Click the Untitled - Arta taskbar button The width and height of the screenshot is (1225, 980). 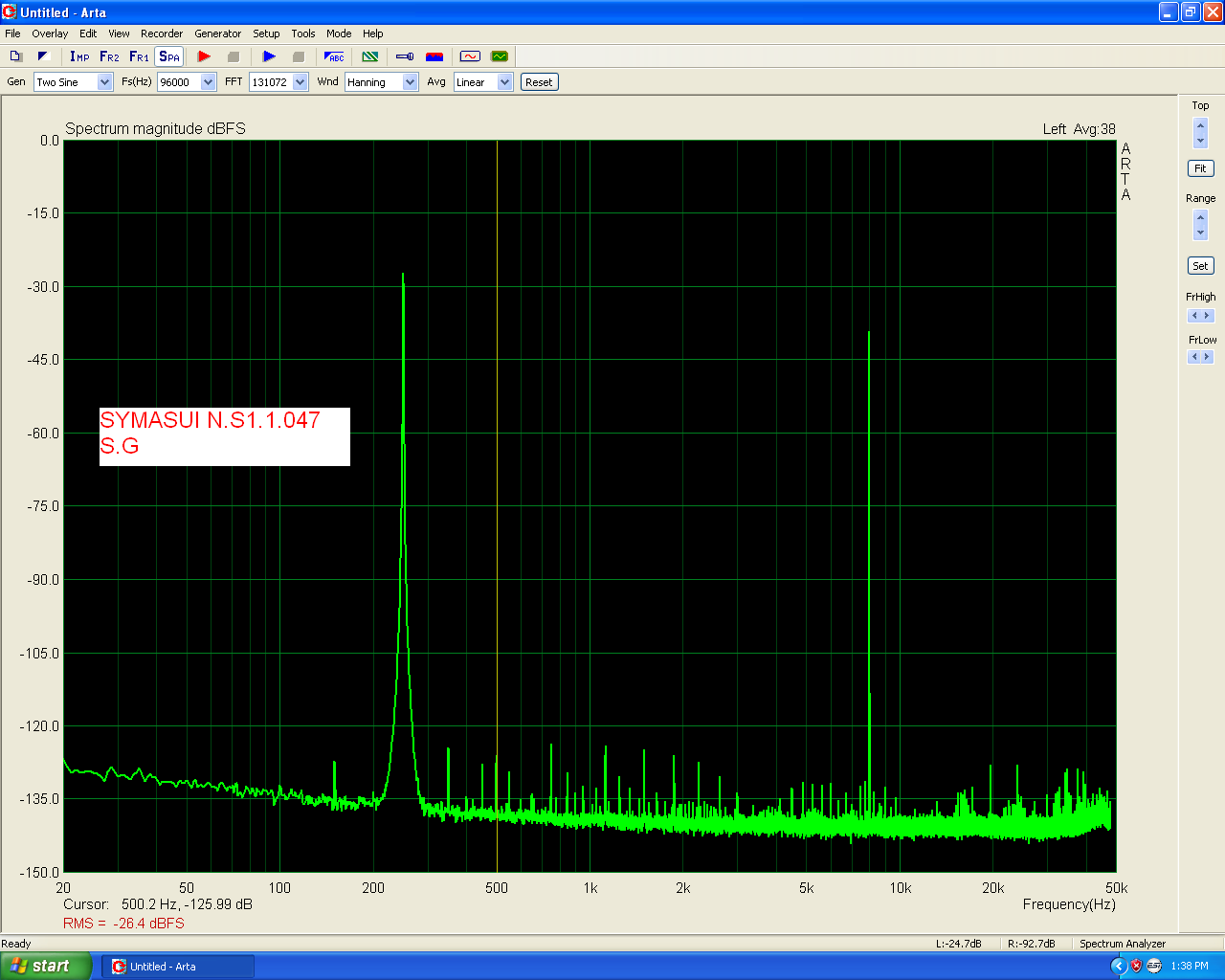tap(178, 967)
